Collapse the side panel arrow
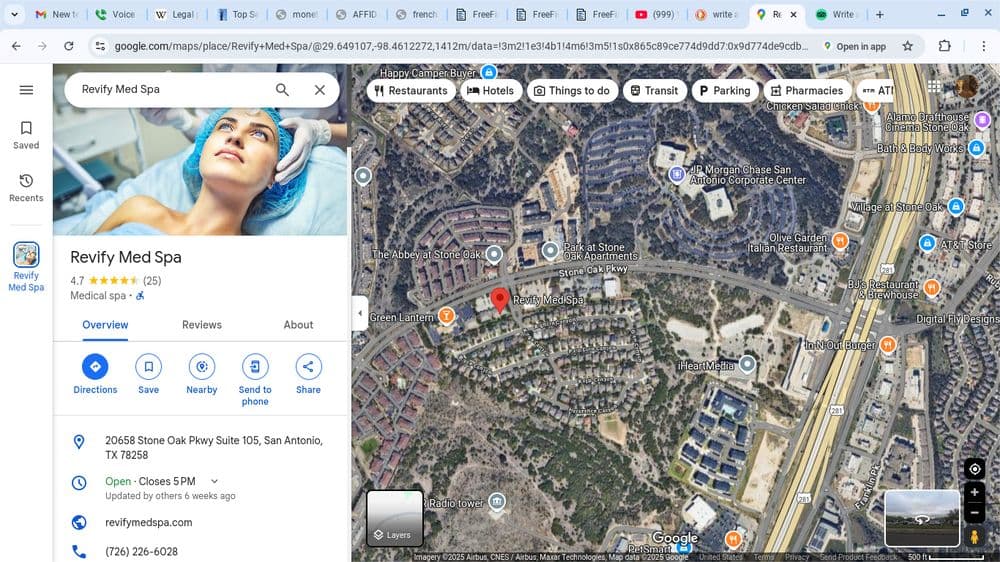This screenshot has width=1000, height=562. pyautogui.click(x=359, y=313)
